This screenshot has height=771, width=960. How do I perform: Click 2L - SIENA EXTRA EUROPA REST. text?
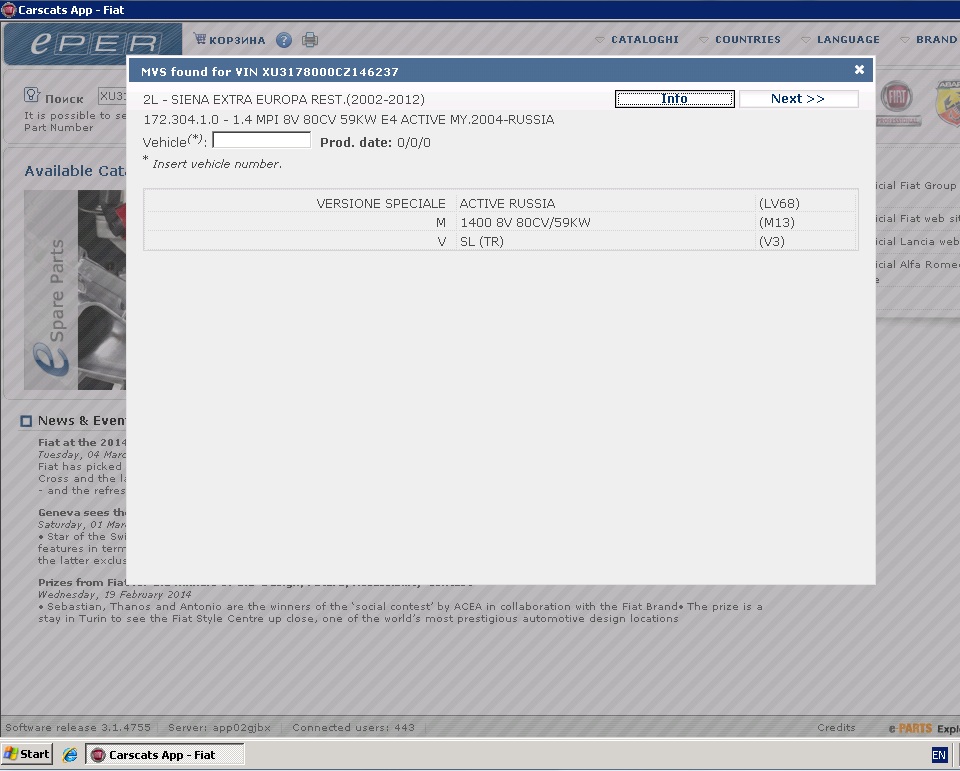284,99
